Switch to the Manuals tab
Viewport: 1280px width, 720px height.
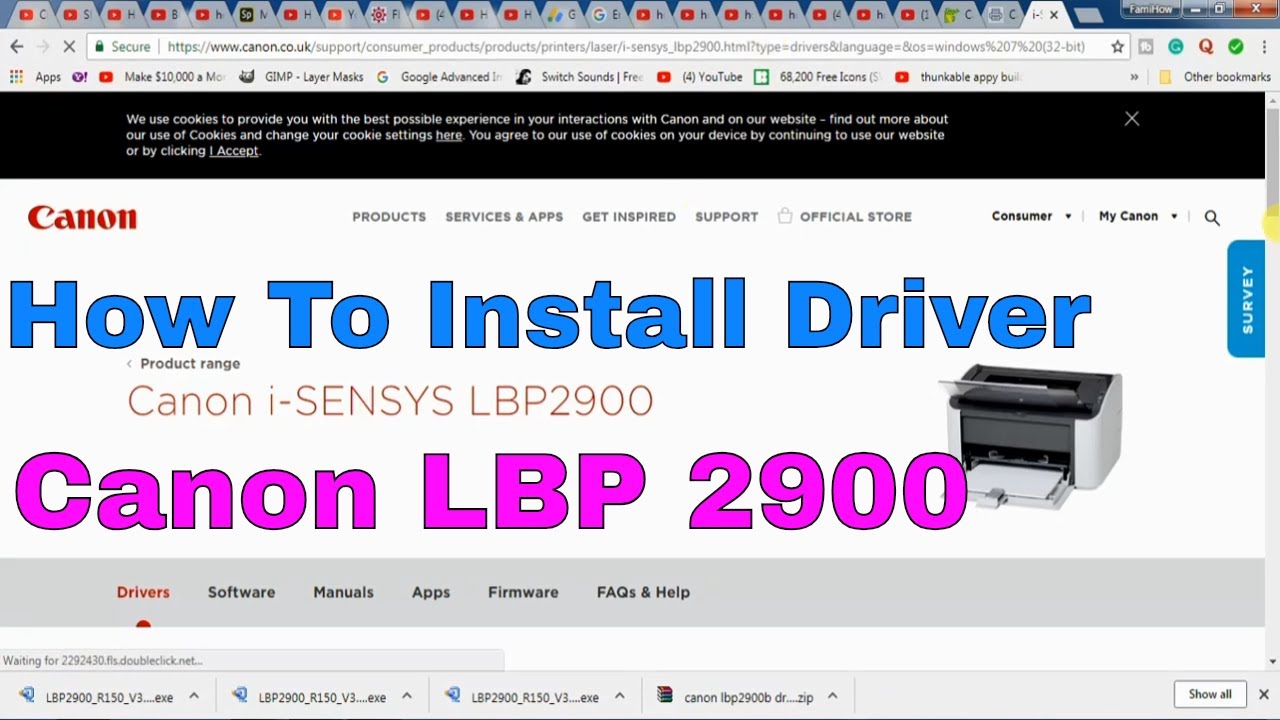(x=343, y=592)
